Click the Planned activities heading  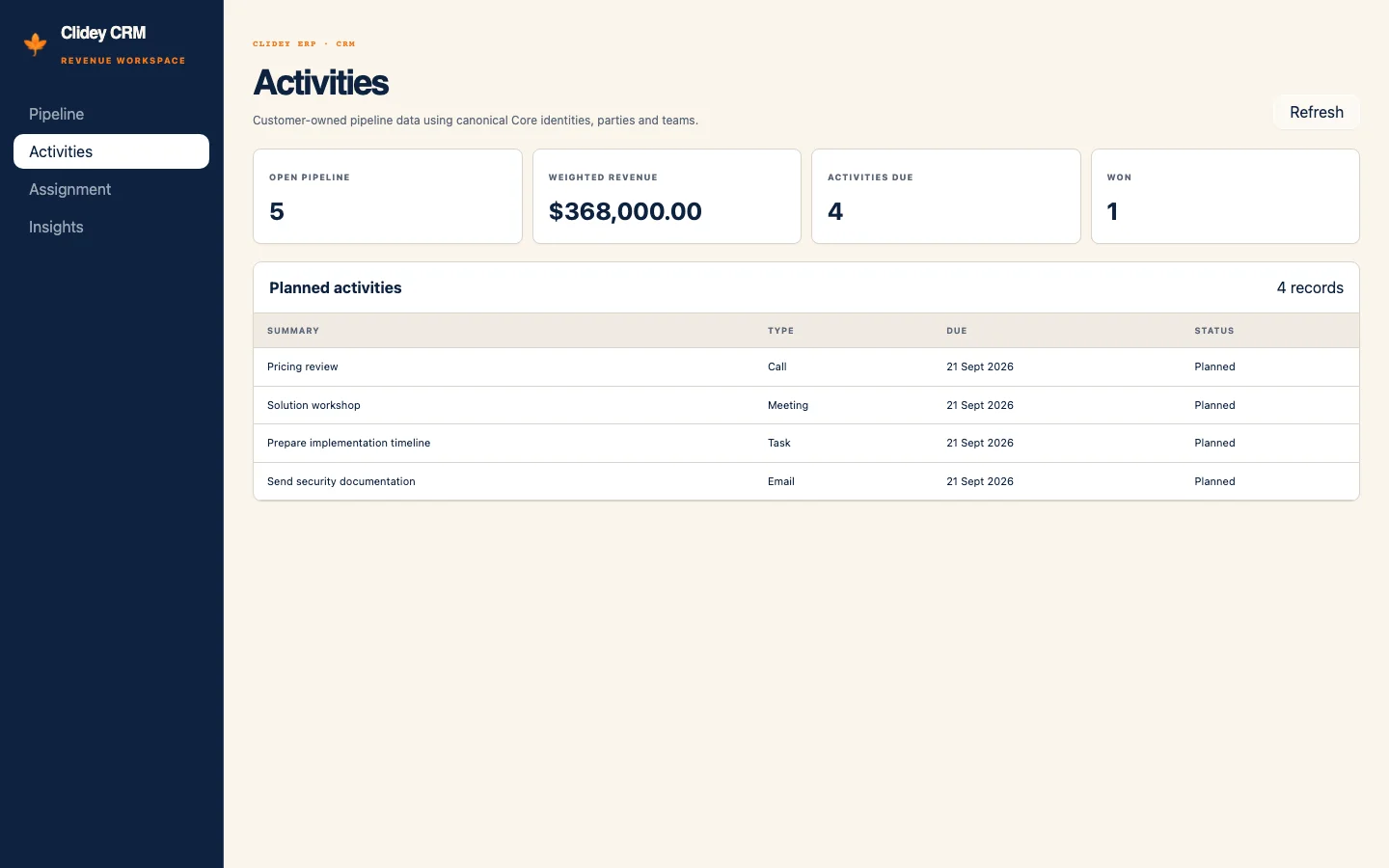(336, 287)
